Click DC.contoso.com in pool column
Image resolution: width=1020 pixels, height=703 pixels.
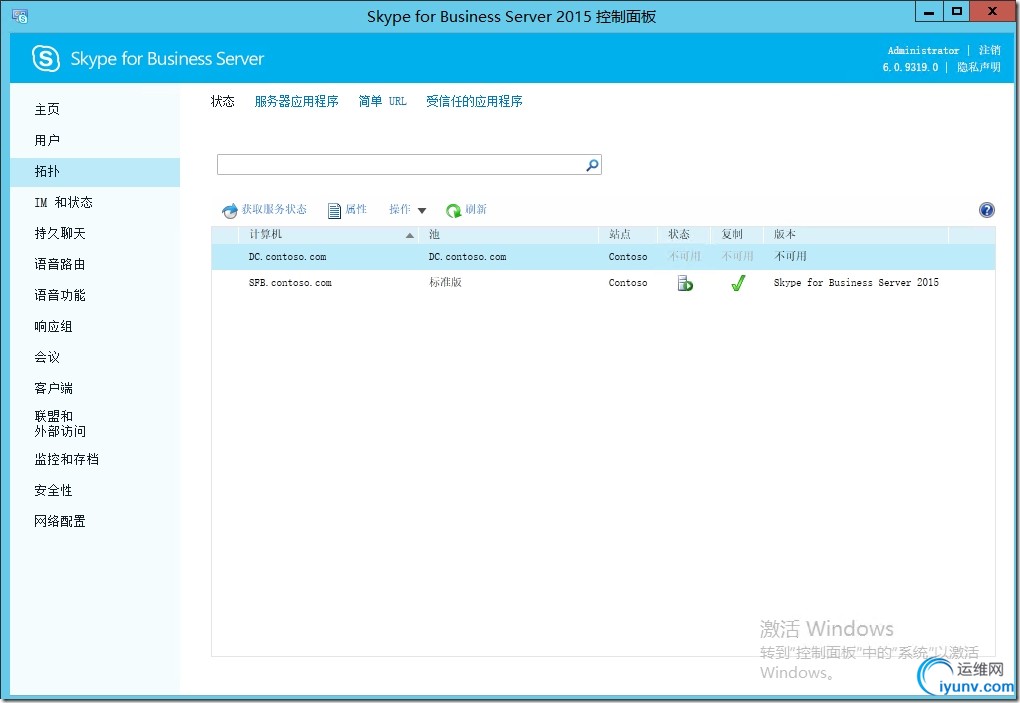click(x=467, y=257)
